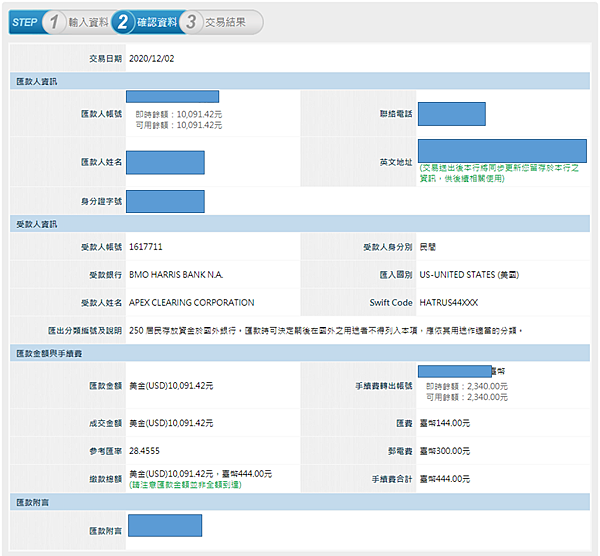Click the redacted 英文地址 field
Screen dimensions: 600x556
point(502,151)
